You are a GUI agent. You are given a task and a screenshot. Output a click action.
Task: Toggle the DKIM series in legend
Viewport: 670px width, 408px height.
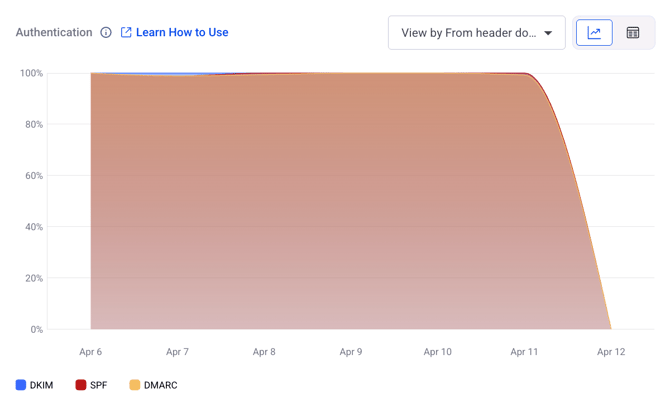(42, 385)
